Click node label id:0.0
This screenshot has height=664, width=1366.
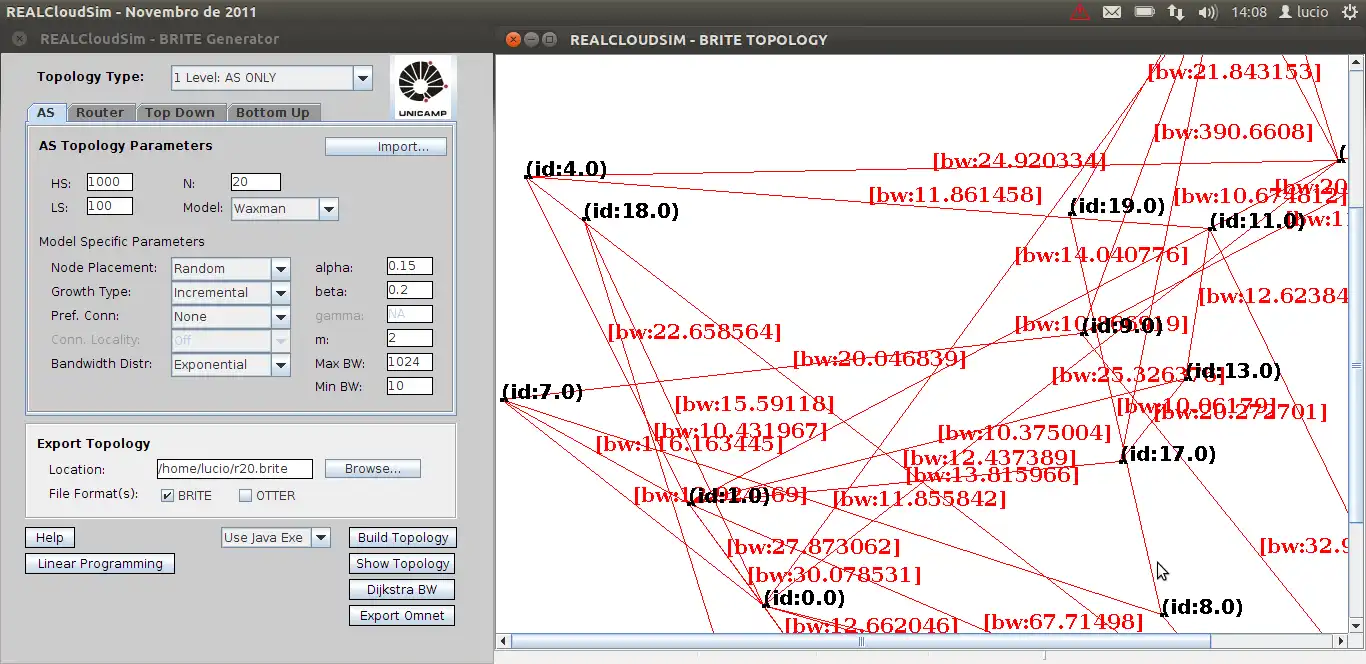pyautogui.click(x=804, y=599)
